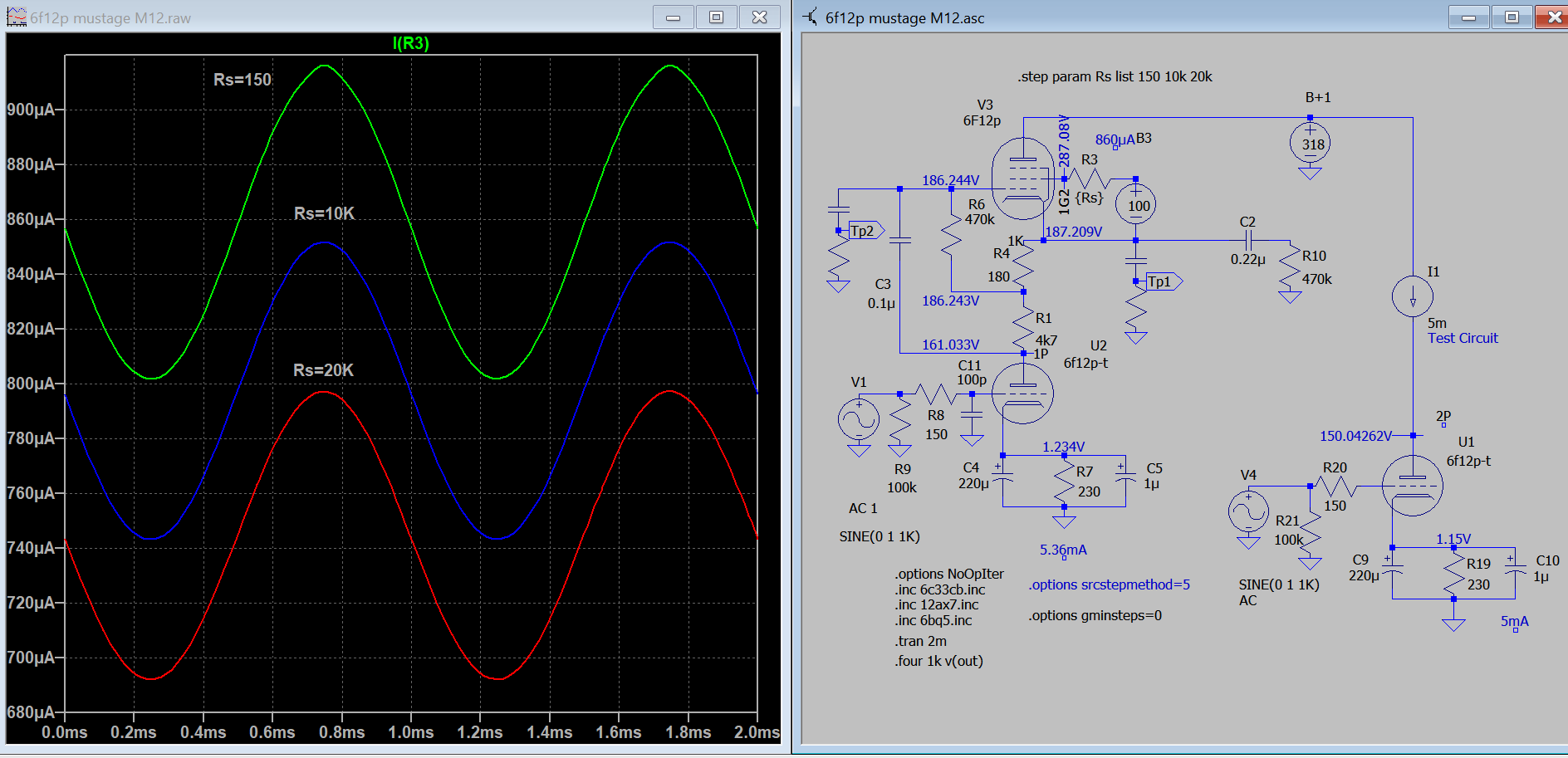
Task: Select capacitor C3 0.1µ symbol
Action: tap(899, 240)
